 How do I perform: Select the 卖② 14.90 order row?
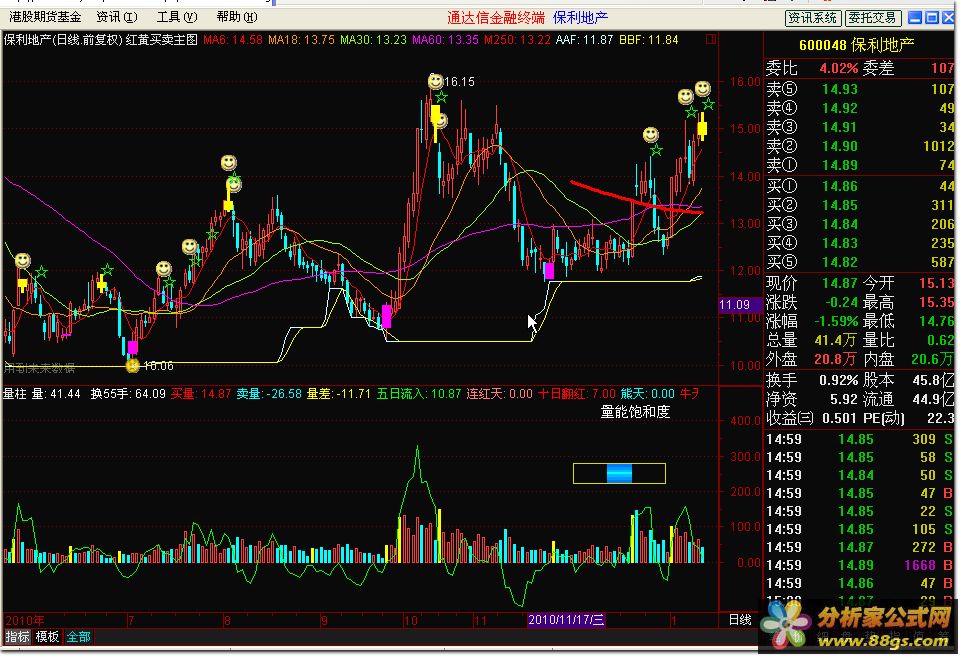tap(860, 146)
